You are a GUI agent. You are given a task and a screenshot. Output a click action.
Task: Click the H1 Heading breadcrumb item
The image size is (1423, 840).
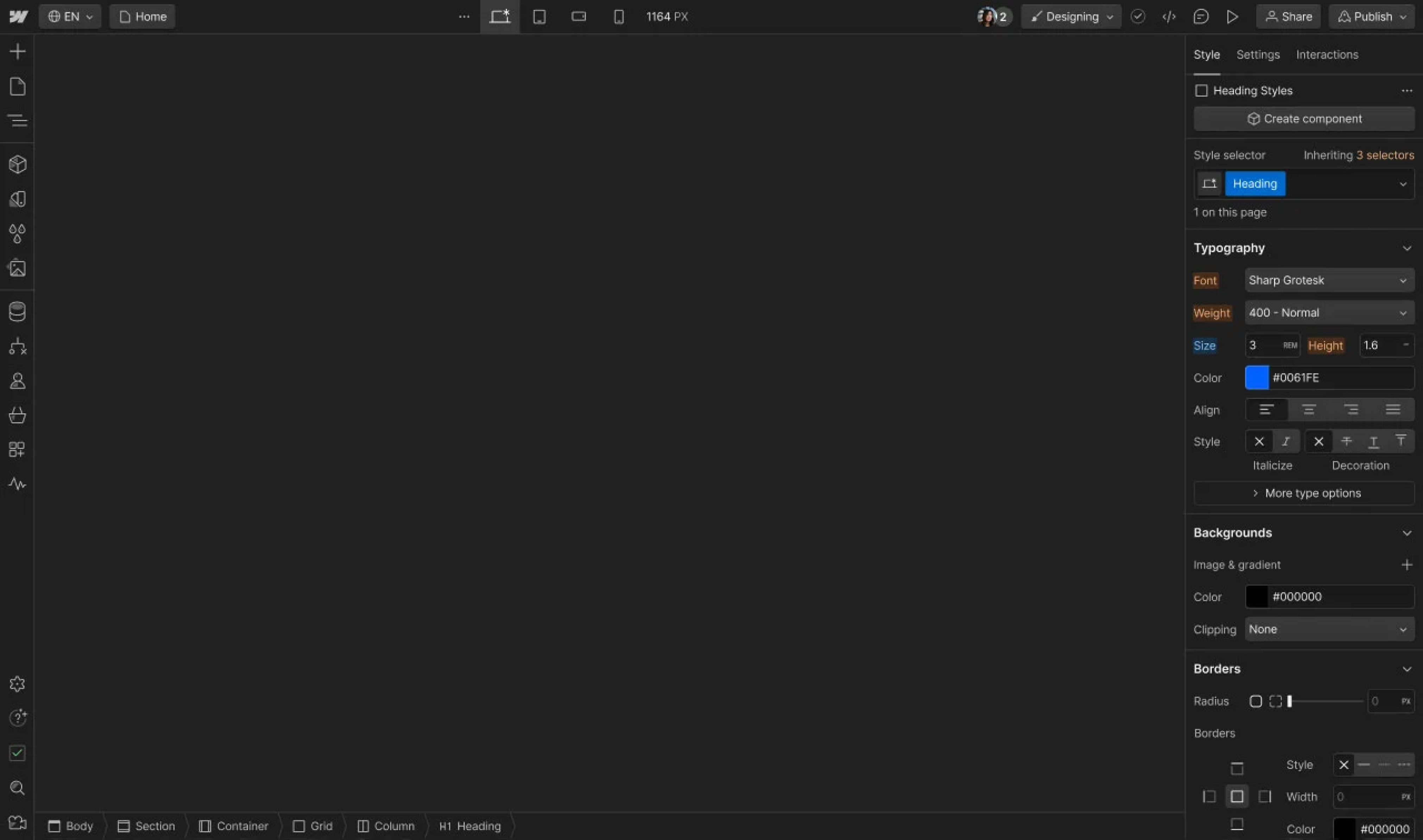coord(469,825)
